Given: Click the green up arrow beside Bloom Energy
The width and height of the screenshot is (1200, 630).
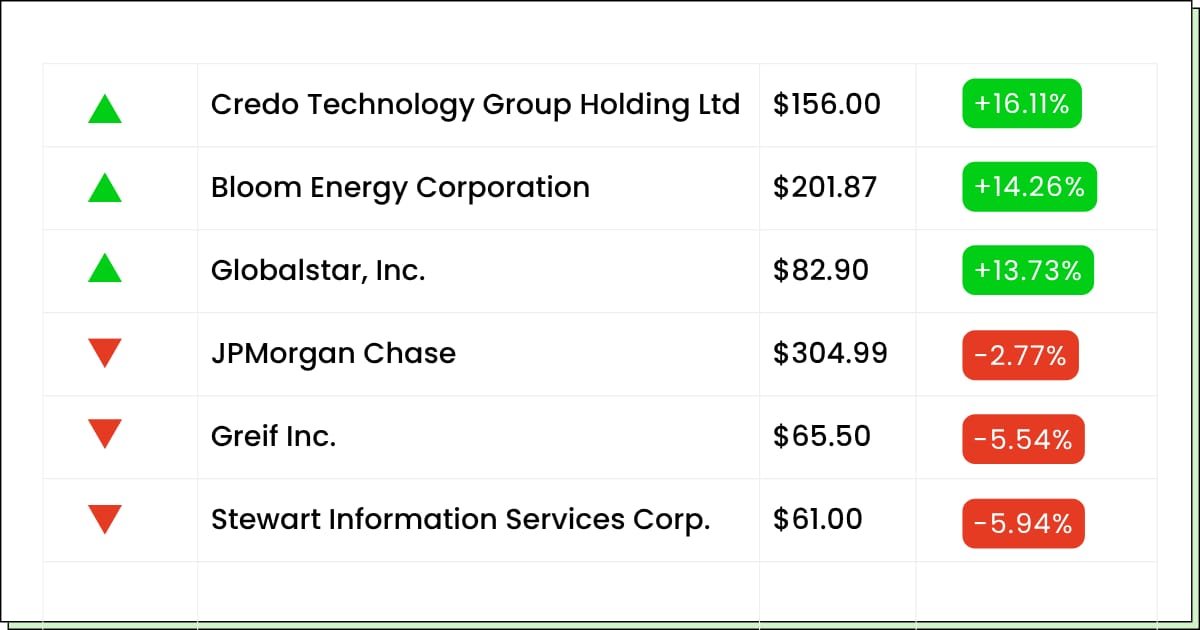Looking at the screenshot, I should tap(105, 187).
